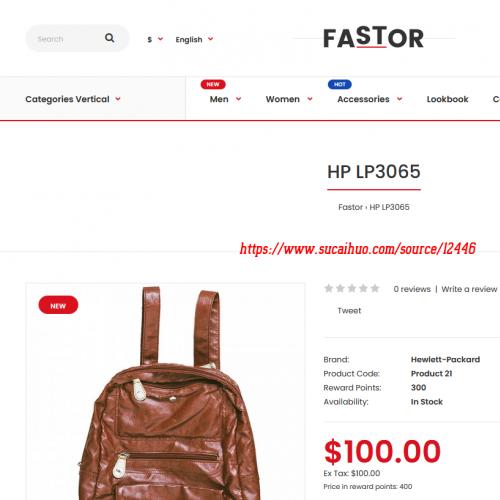Click the Tweet button
The width and height of the screenshot is (500, 500).
(349, 311)
